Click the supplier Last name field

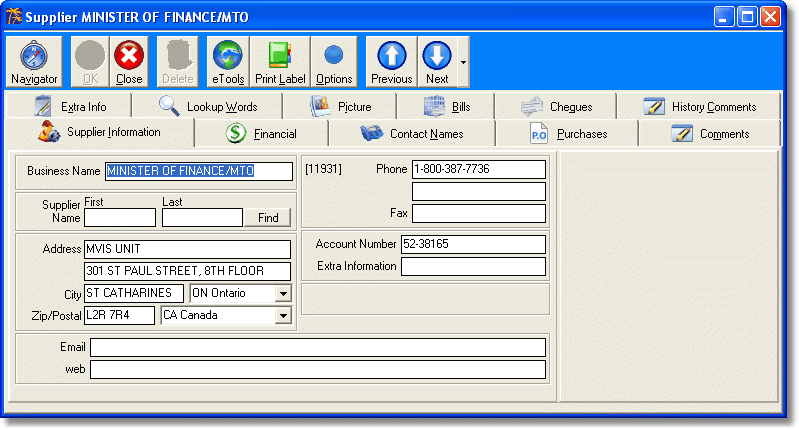[202, 218]
